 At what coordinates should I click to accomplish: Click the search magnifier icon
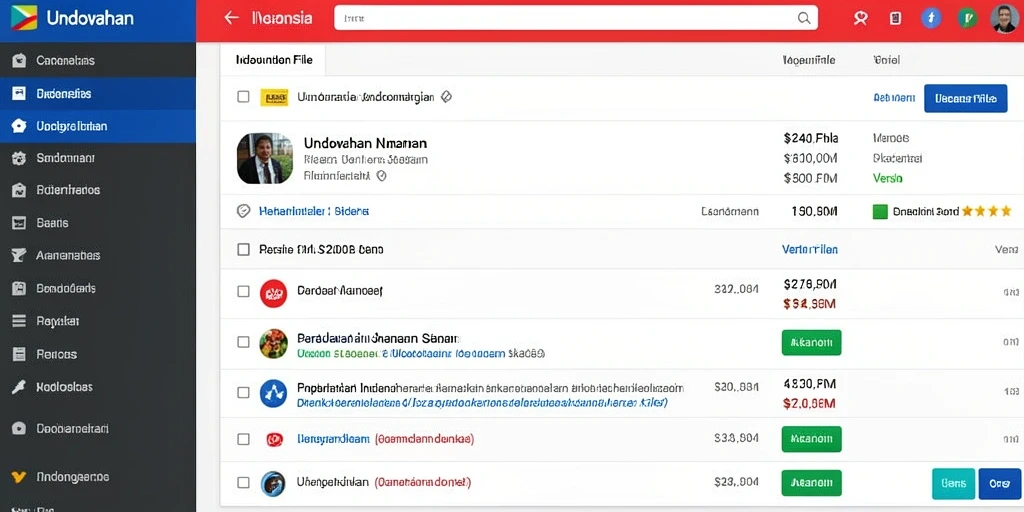(x=804, y=18)
